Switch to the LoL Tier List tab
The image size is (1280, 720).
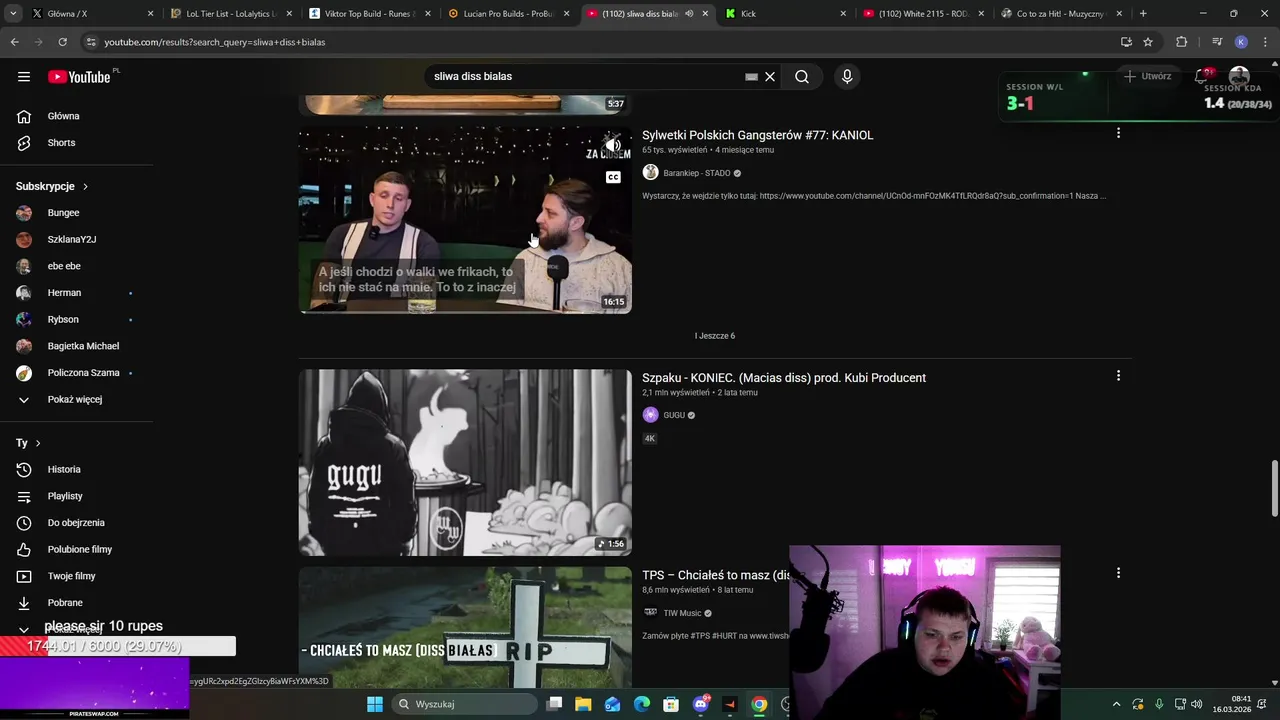230,14
